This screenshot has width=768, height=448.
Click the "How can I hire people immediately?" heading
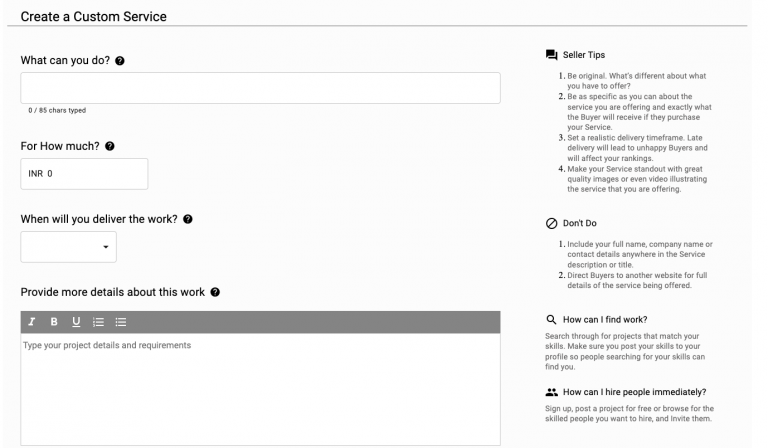634,392
